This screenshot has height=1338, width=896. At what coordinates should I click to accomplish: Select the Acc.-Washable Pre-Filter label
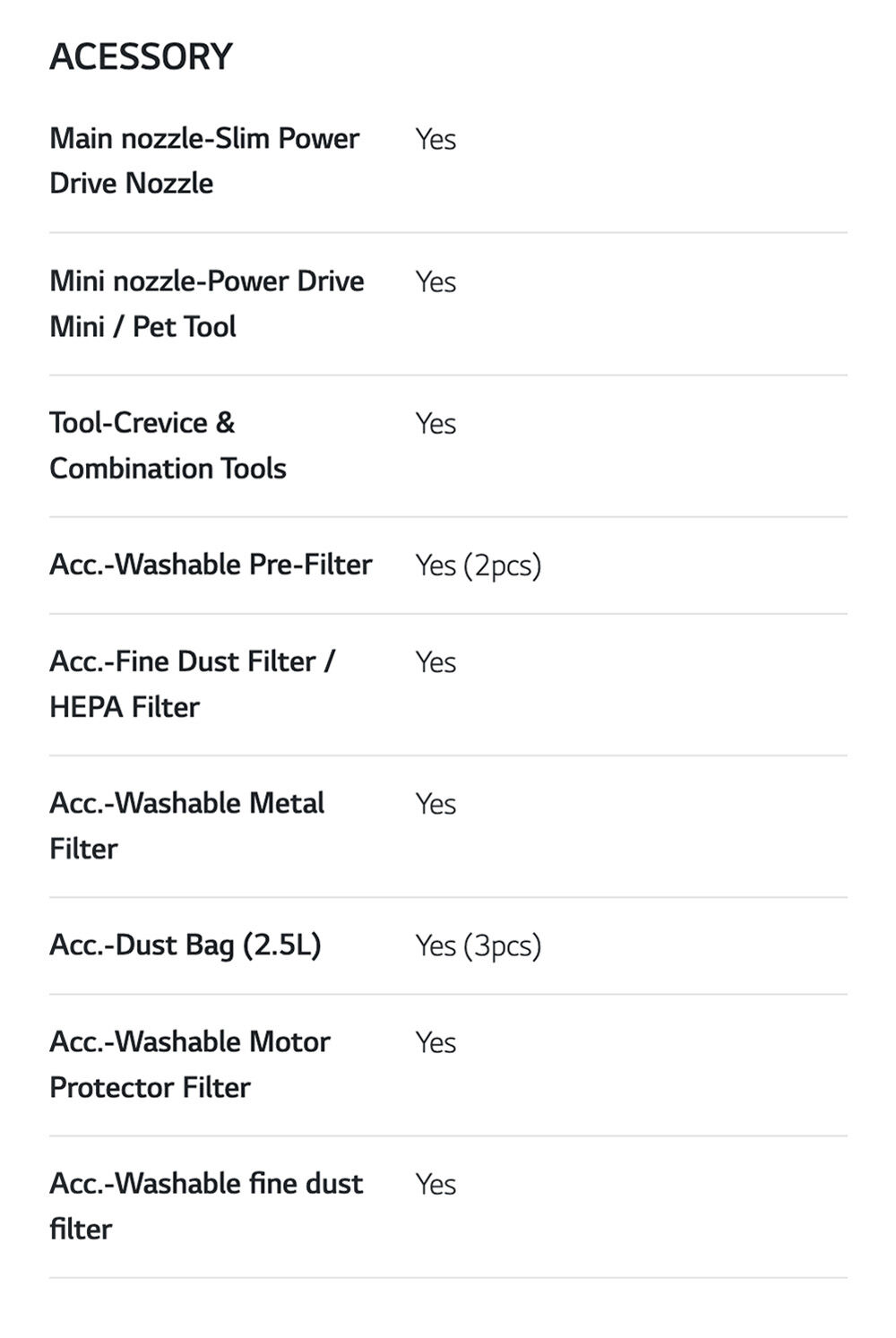211,565
